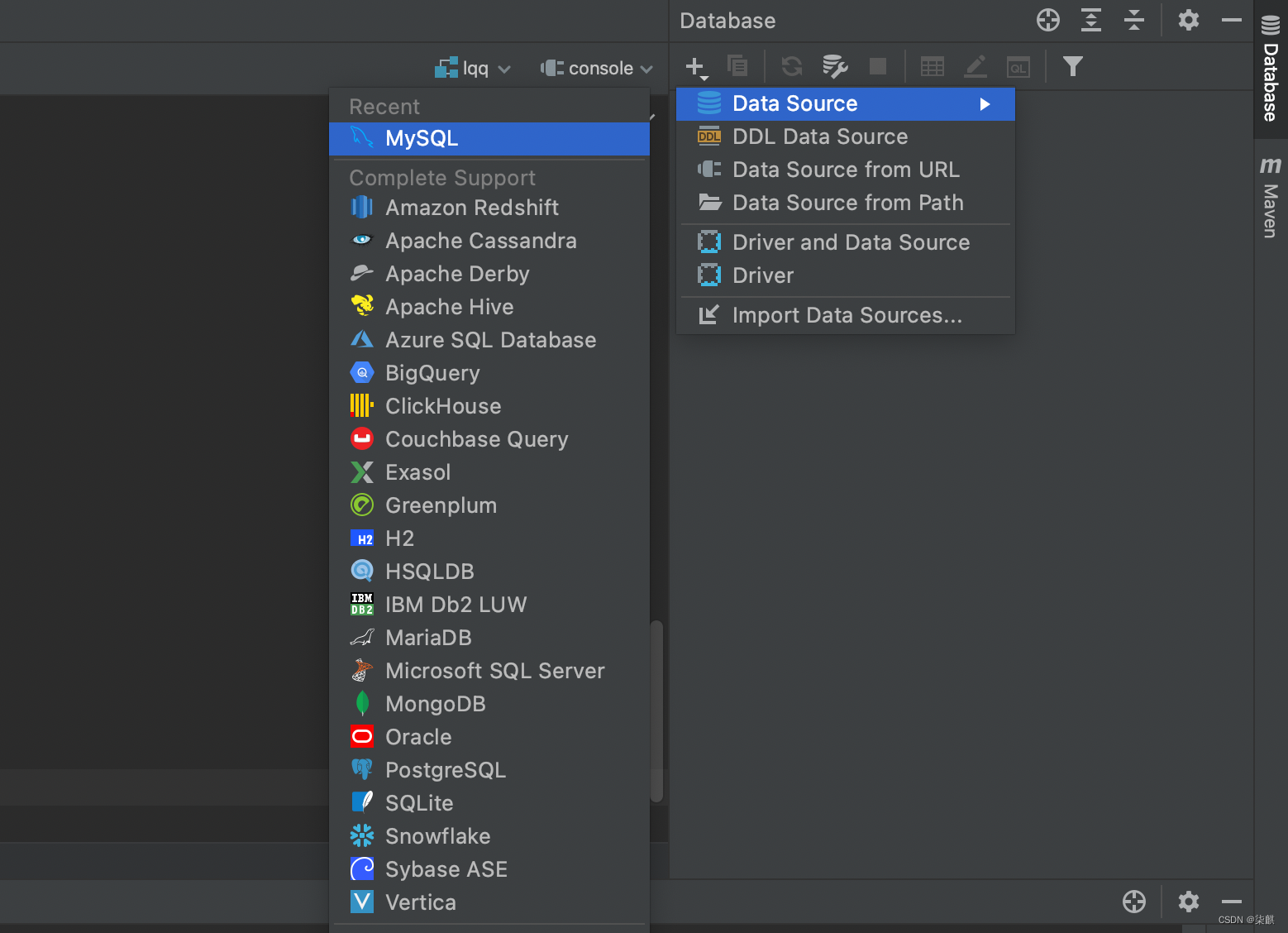This screenshot has width=1288, height=933.
Task: Click the plus add-new button in Database toolbar
Action: (696, 67)
